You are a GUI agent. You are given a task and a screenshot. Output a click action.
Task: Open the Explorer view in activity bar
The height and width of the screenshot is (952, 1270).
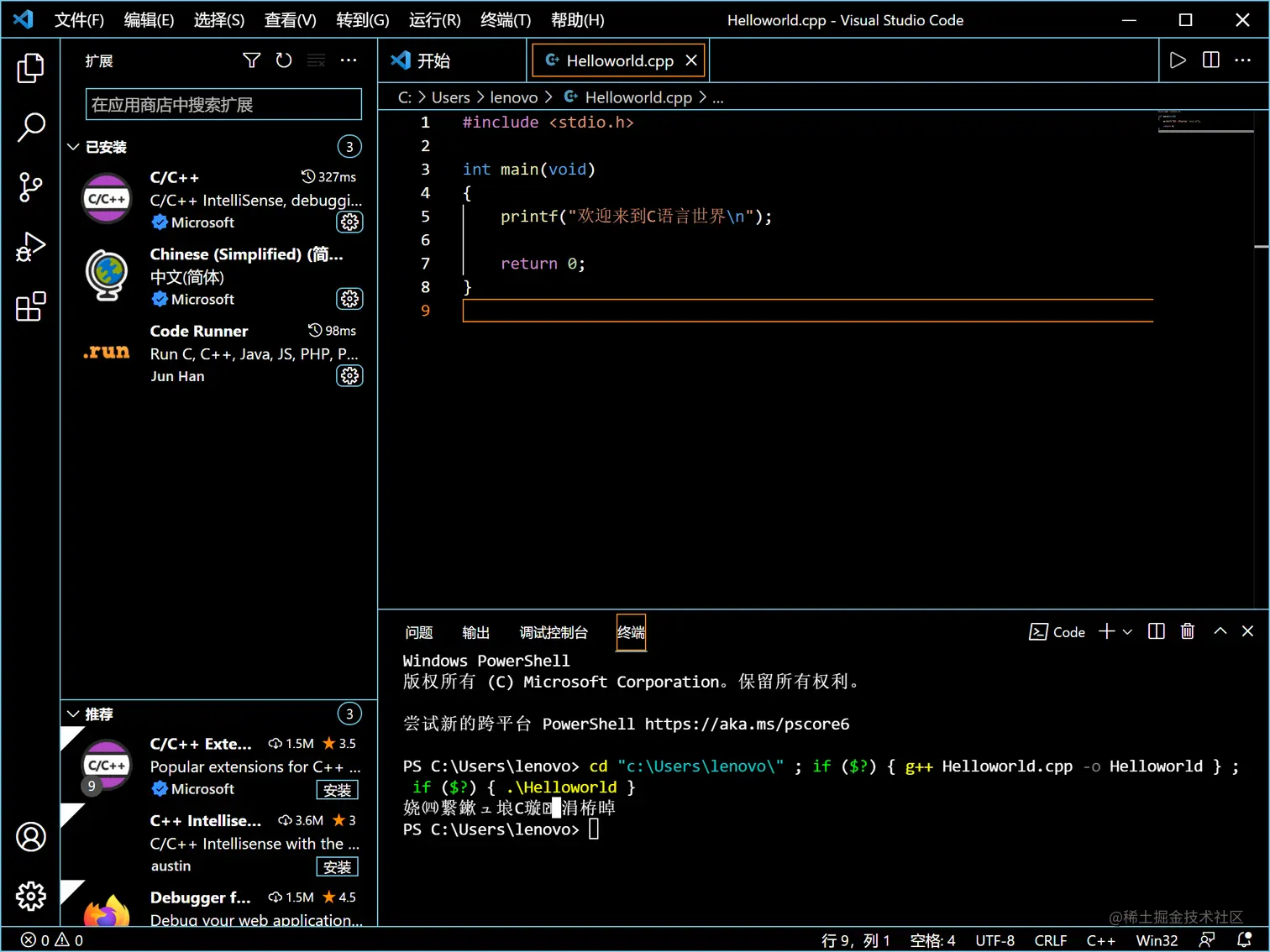[x=30, y=68]
